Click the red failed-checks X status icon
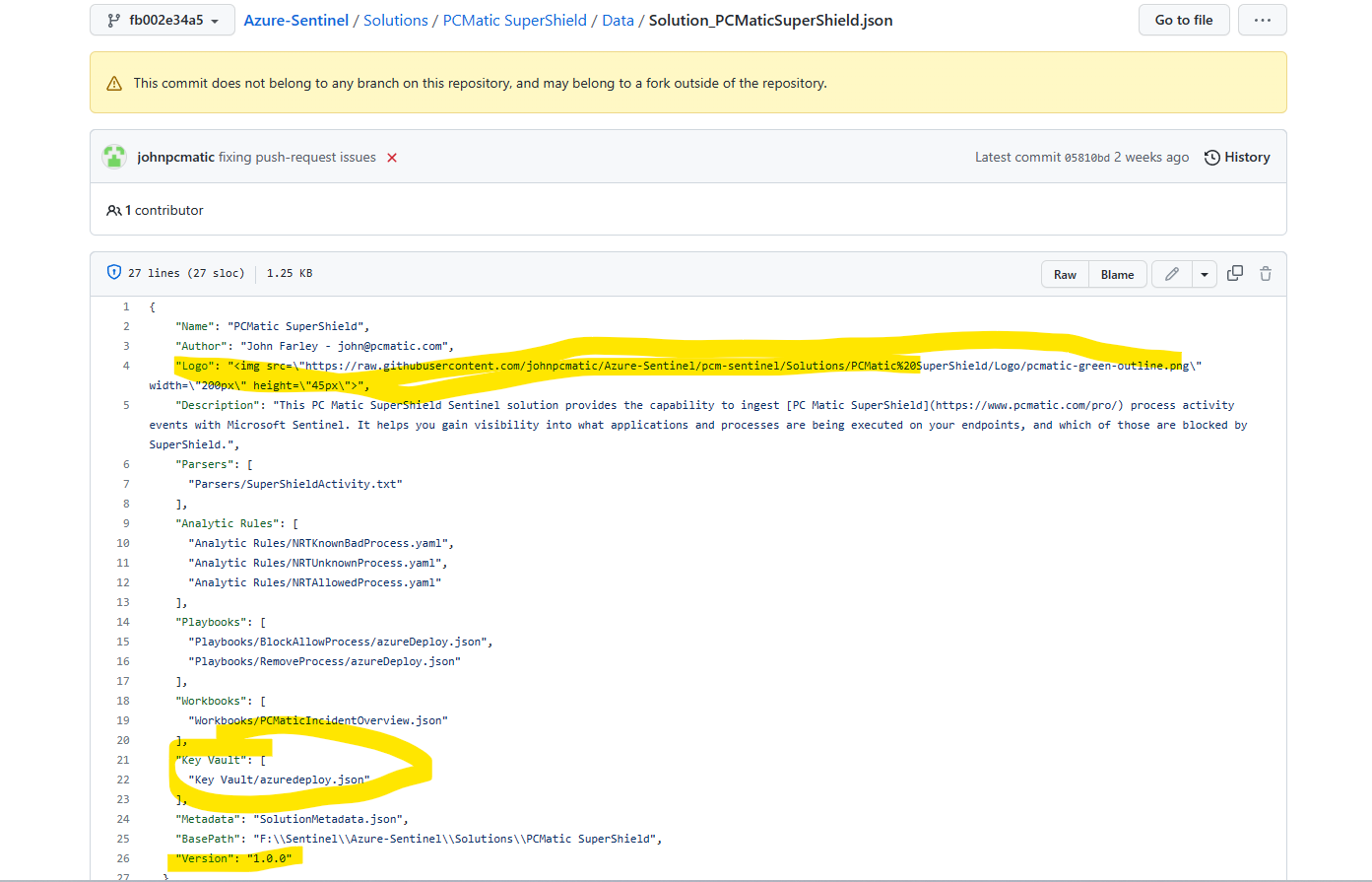The height and width of the screenshot is (882, 1372). point(392,158)
